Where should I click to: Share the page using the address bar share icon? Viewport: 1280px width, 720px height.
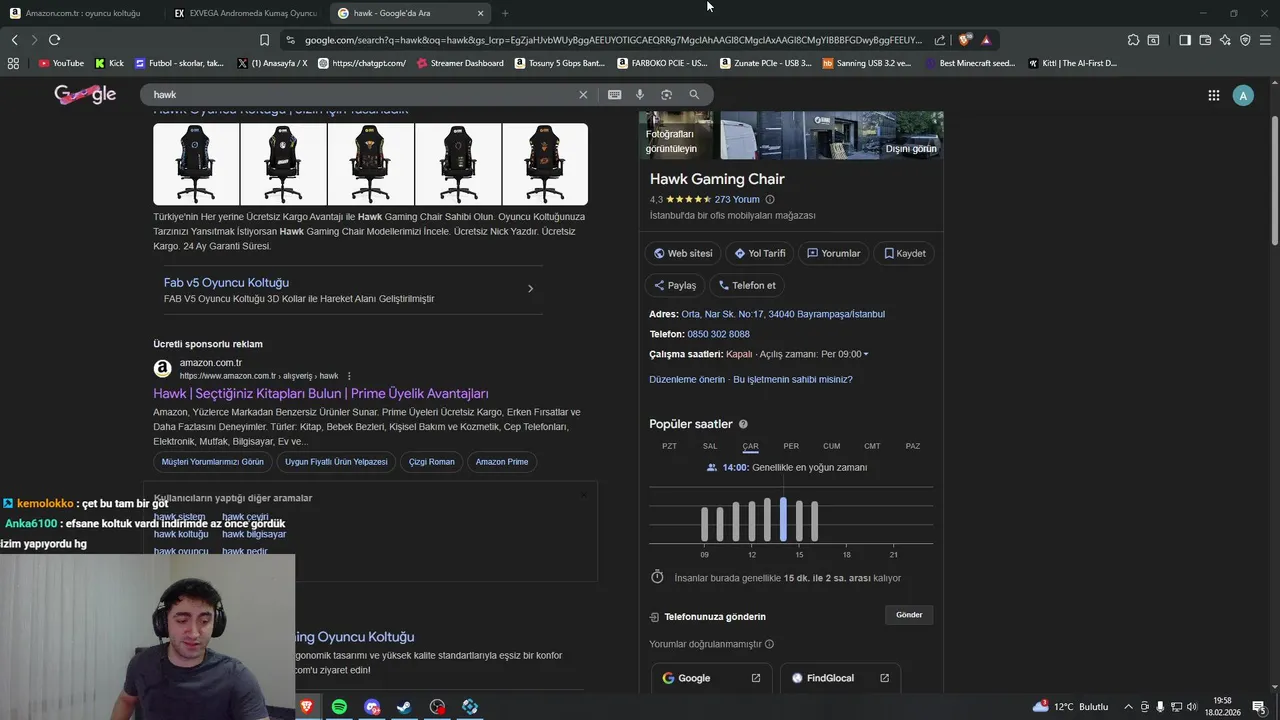coord(940,40)
